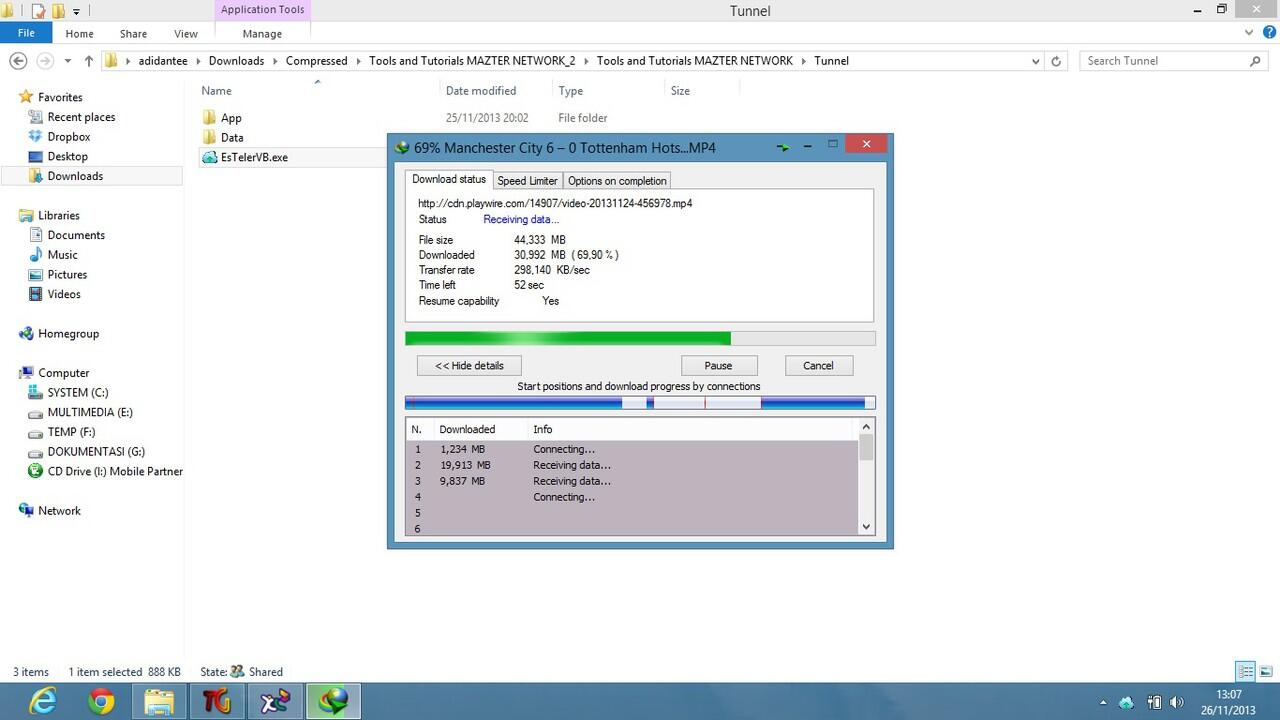Screen dimensions: 1280x720
Task: Open recent locations dropdown arrow
Action: tap(67, 61)
